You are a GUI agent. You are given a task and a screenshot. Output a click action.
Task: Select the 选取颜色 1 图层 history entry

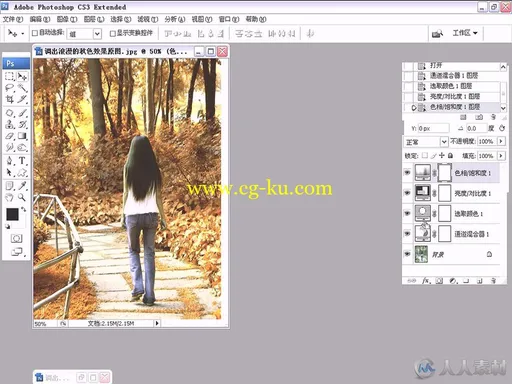click(451, 86)
